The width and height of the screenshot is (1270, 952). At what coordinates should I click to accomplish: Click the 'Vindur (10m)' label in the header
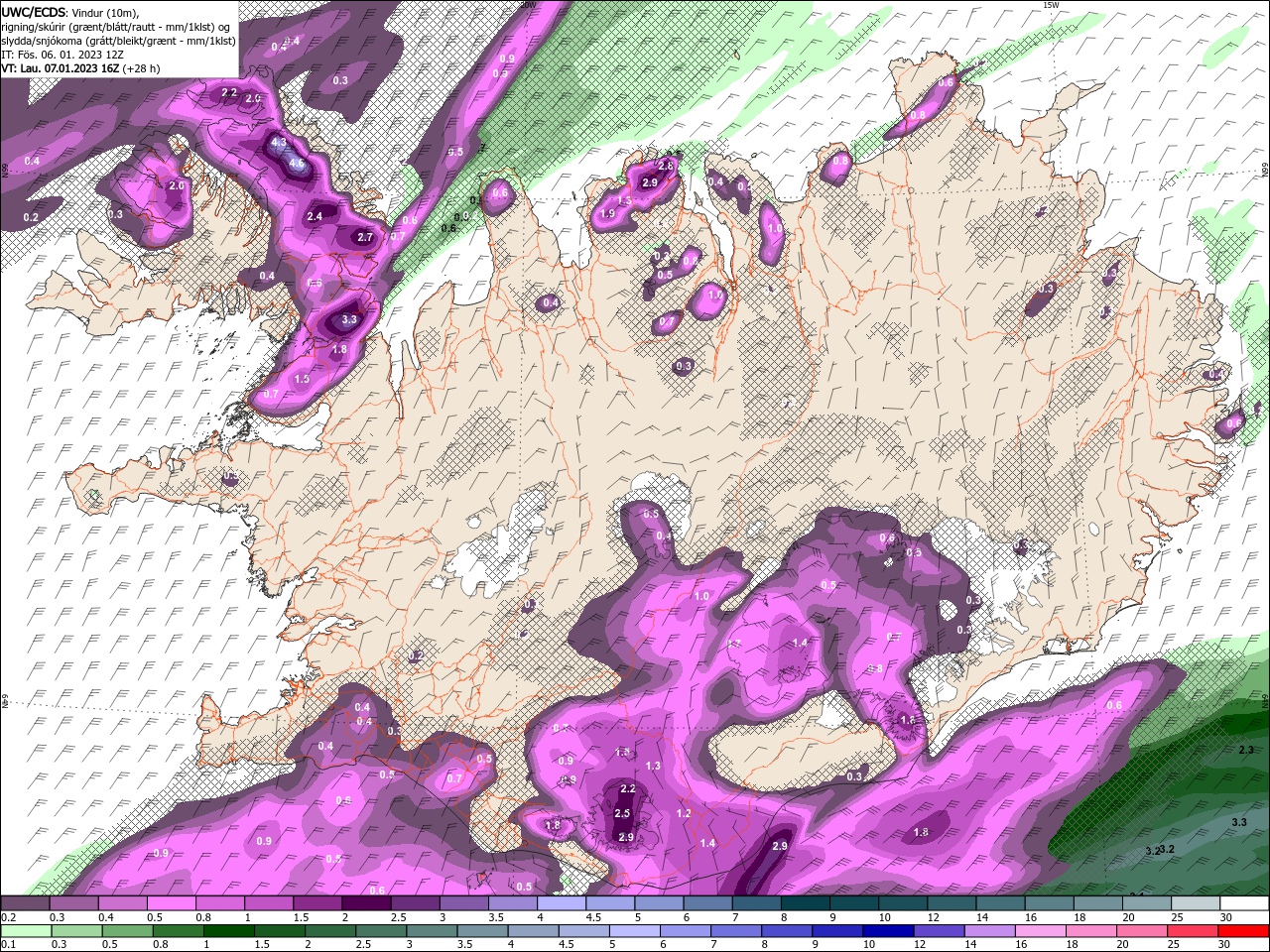105,12
